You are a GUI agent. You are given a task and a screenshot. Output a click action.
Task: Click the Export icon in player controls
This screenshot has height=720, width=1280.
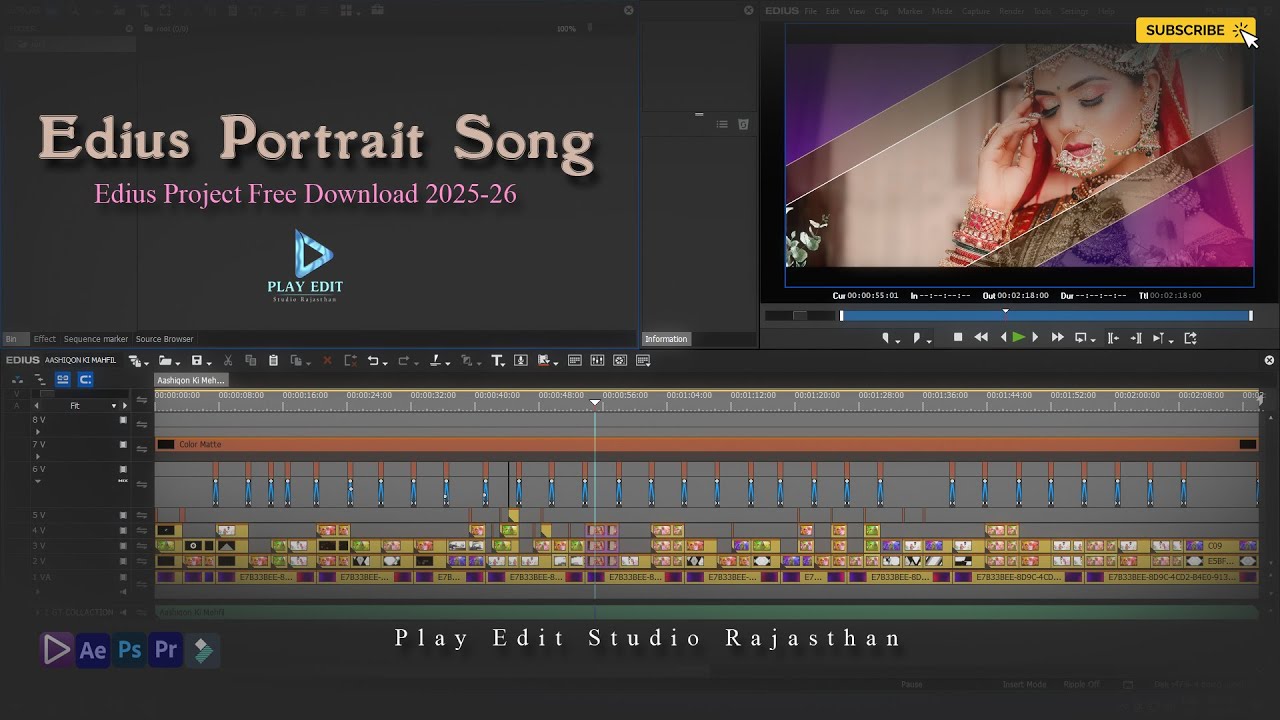[x=1190, y=338]
